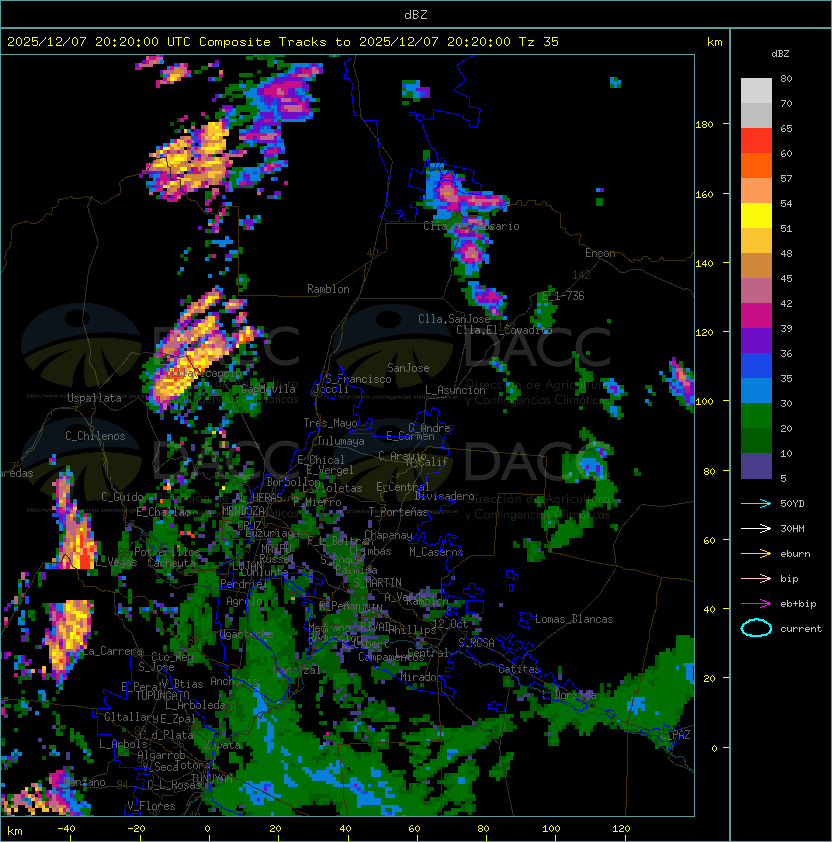Click the '57' dBZ scale value
Screen dimensions: 832x842
786,178
